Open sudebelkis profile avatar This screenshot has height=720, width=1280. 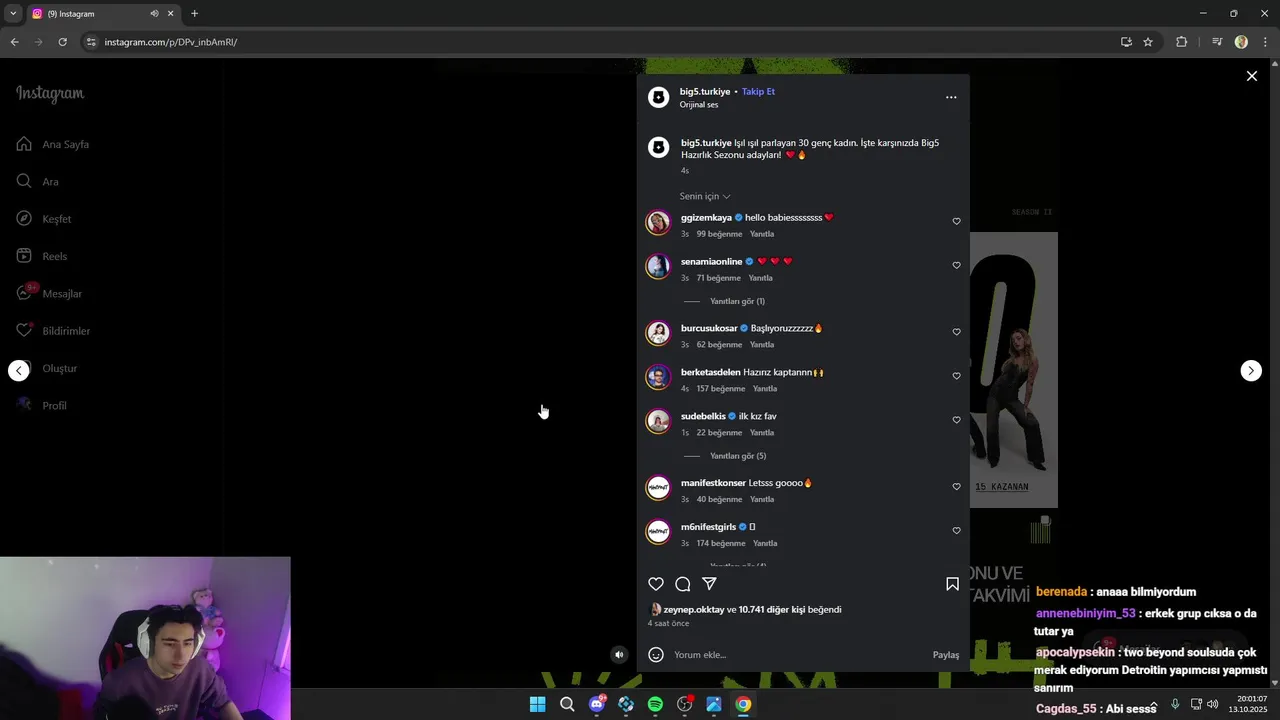tap(658, 422)
